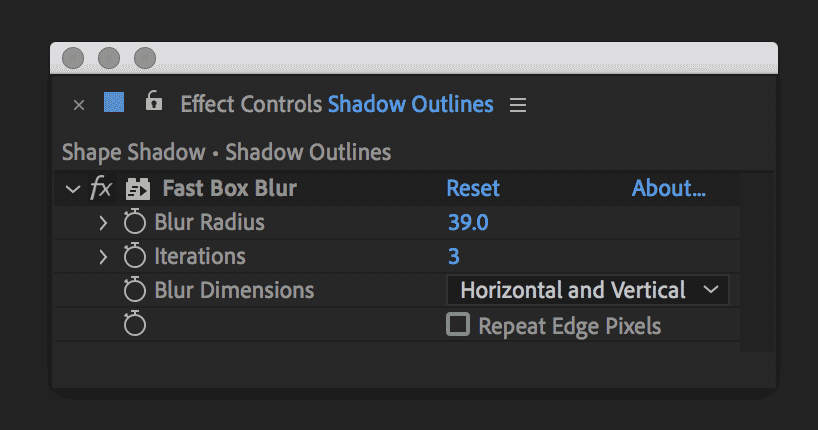Collapse the Fast Box Blur effect
This screenshot has height=430, width=818.
[x=71, y=188]
